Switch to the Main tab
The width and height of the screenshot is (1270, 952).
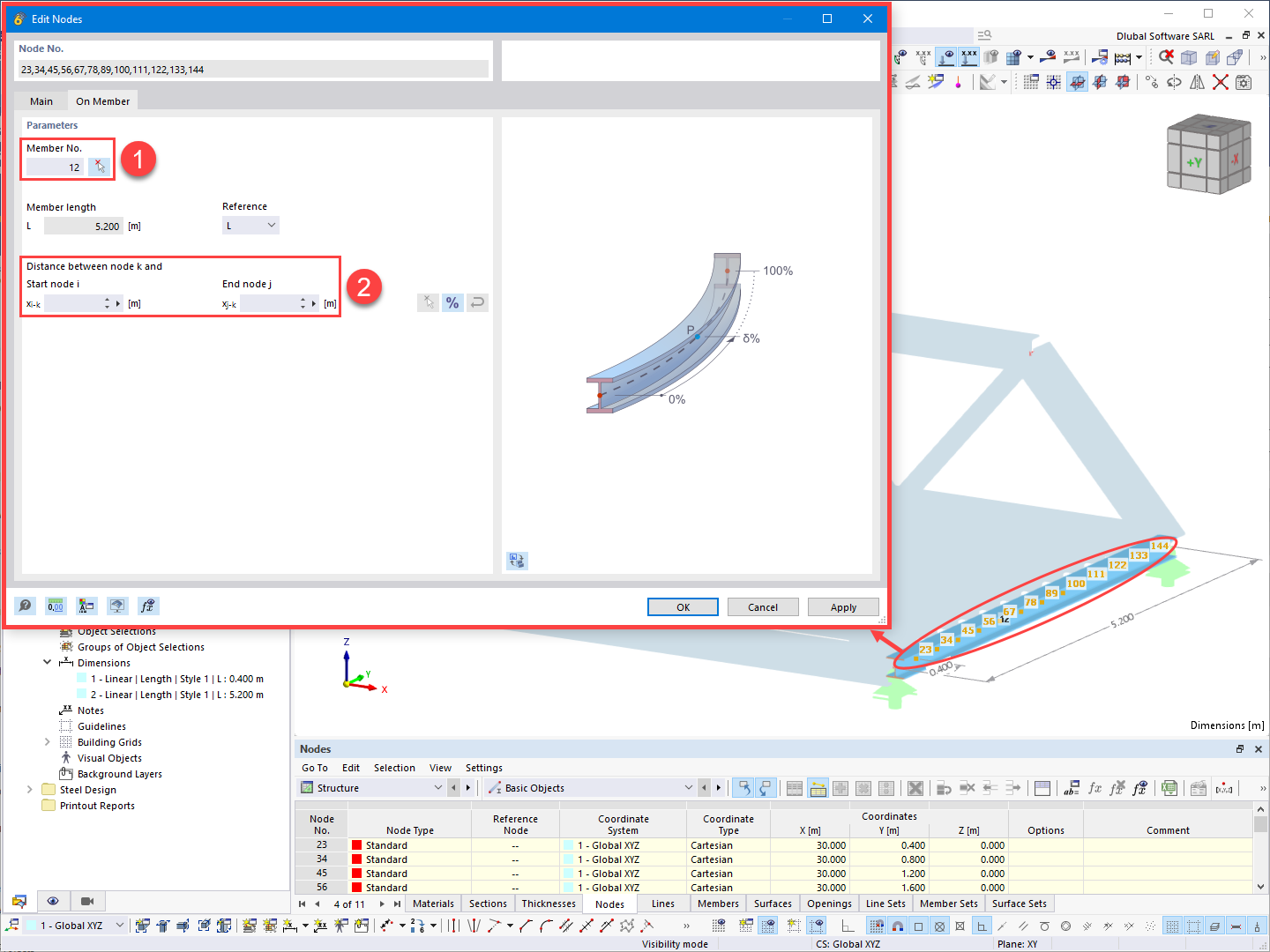point(41,101)
